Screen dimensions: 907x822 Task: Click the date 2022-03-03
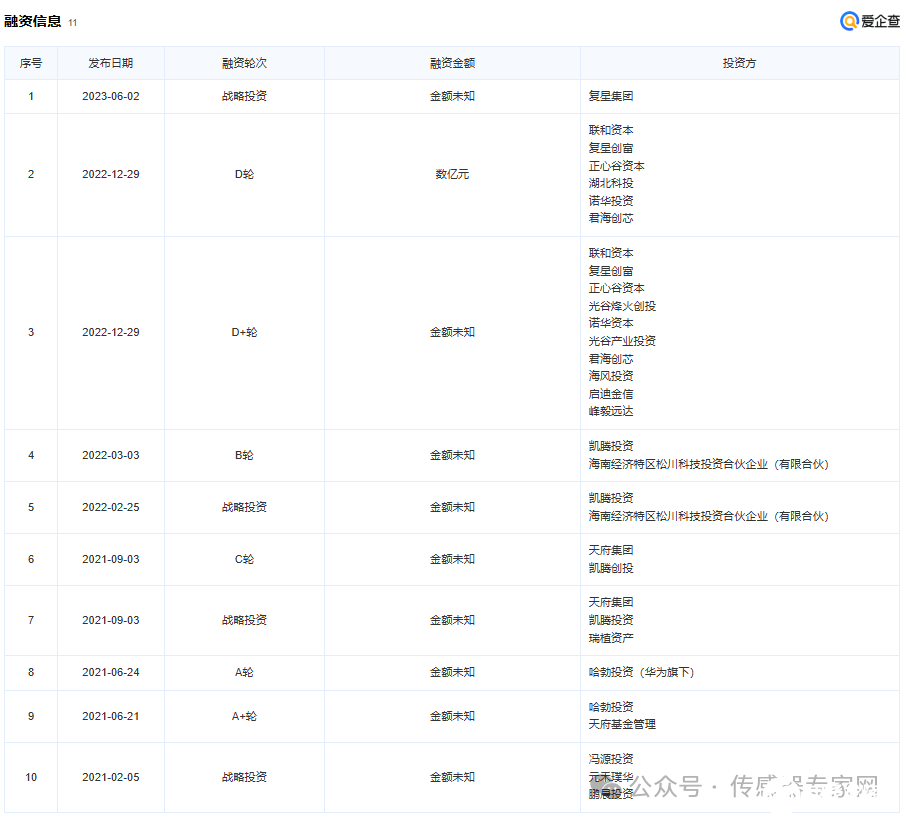point(110,455)
